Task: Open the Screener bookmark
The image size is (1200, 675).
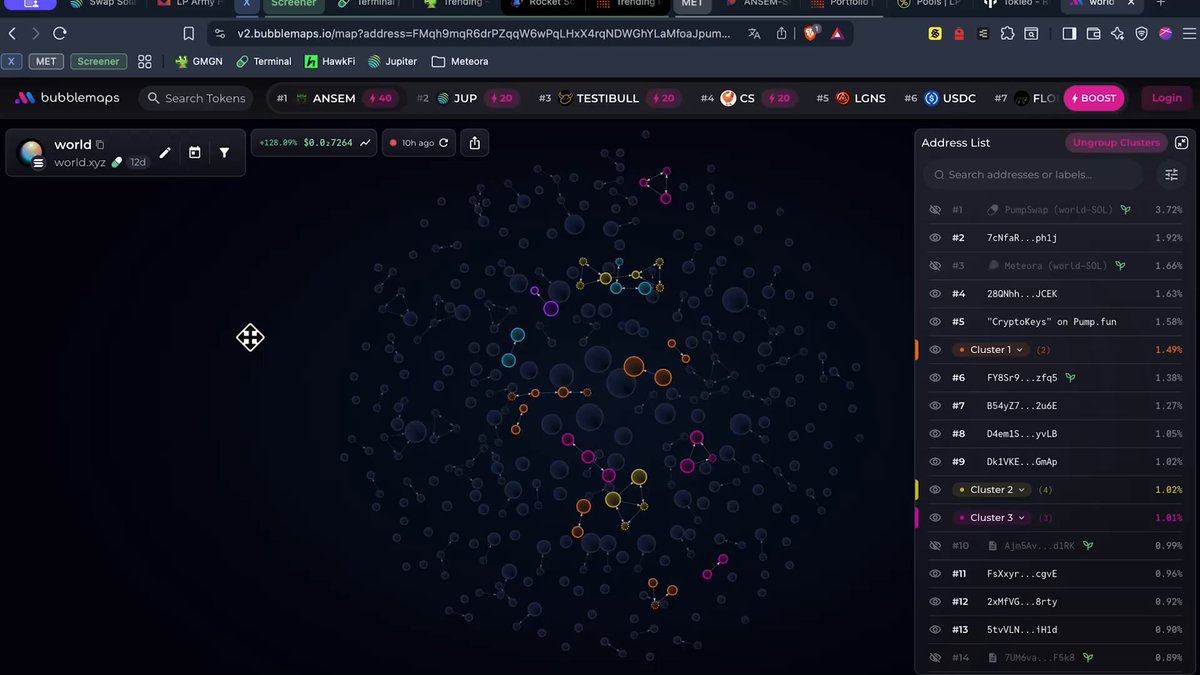Action: click(98, 61)
